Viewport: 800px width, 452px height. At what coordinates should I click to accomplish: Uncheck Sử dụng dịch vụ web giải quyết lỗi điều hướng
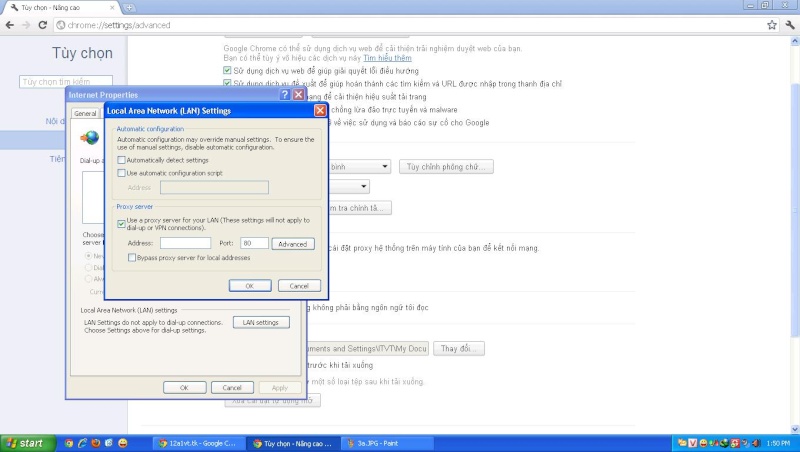(x=227, y=70)
